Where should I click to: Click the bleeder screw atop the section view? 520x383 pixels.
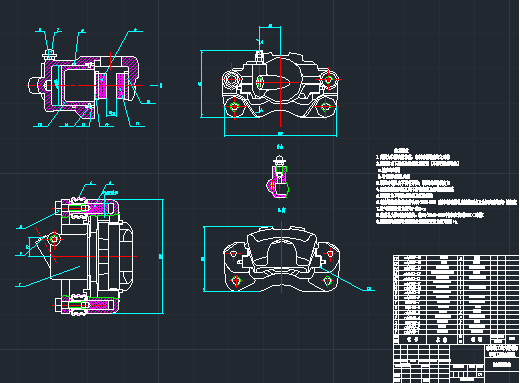(49, 55)
